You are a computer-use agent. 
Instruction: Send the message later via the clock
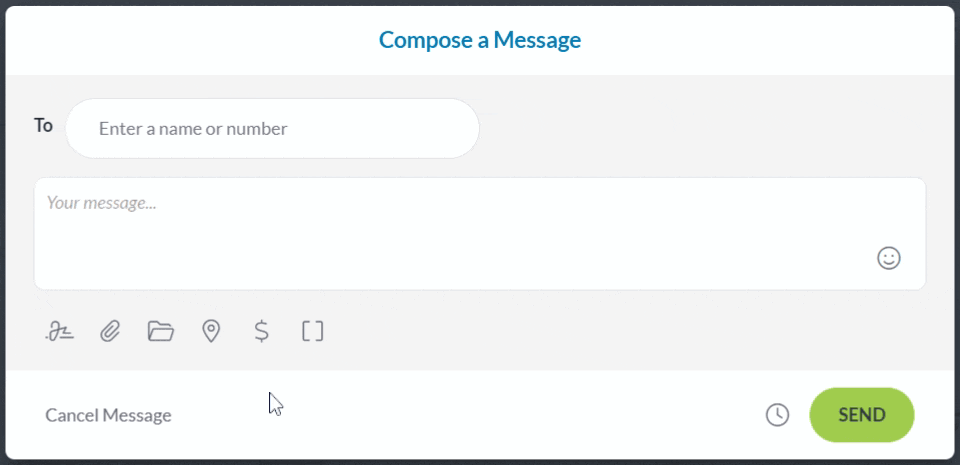click(x=777, y=415)
